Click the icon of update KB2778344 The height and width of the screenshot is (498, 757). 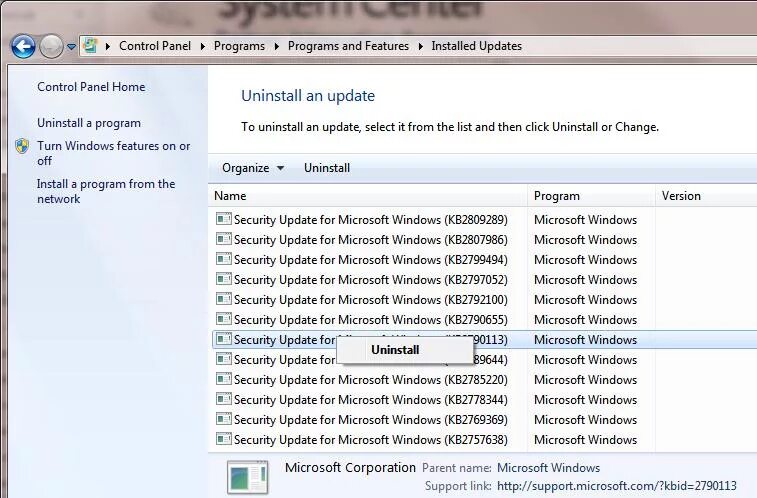[224, 400]
